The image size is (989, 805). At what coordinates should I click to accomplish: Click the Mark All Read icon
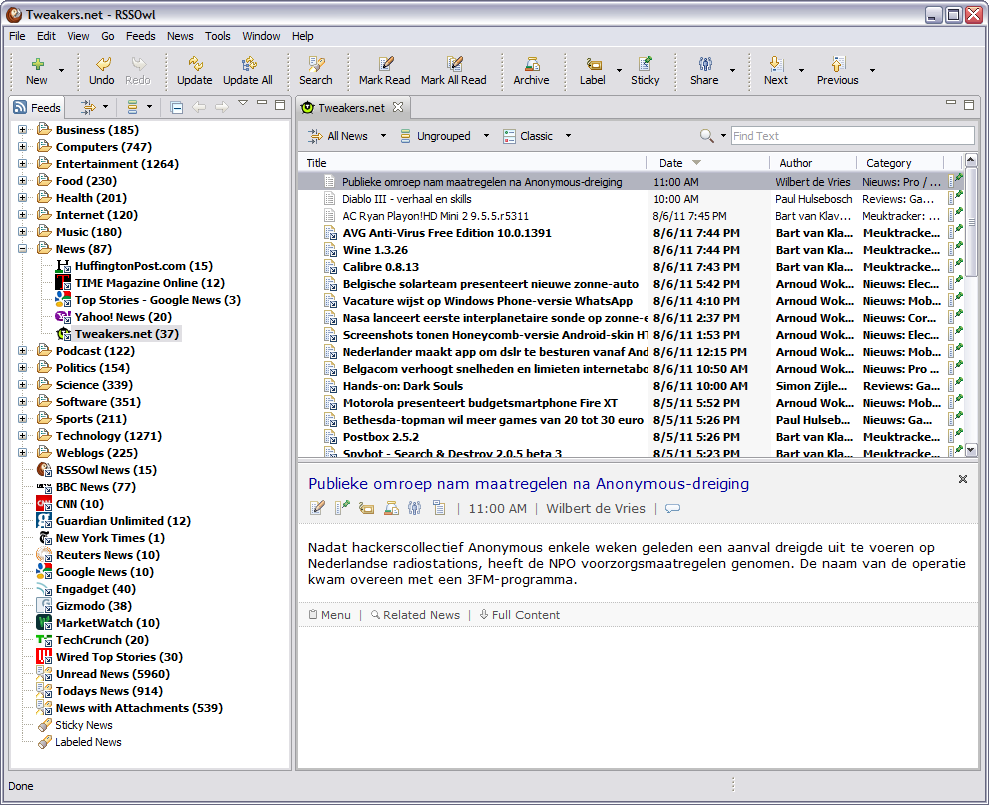(x=454, y=70)
